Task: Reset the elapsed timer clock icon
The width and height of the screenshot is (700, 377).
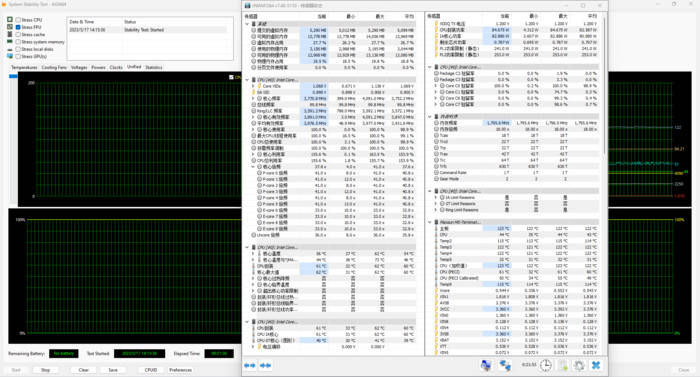Action: (546, 365)
